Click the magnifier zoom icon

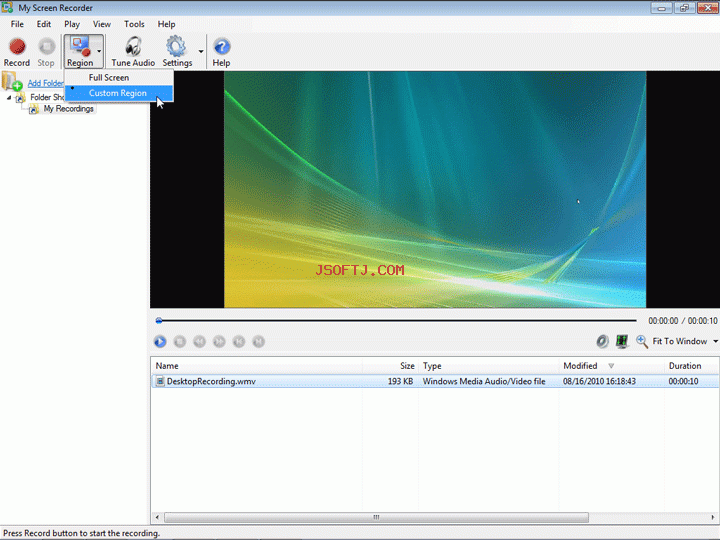[642, 341]
